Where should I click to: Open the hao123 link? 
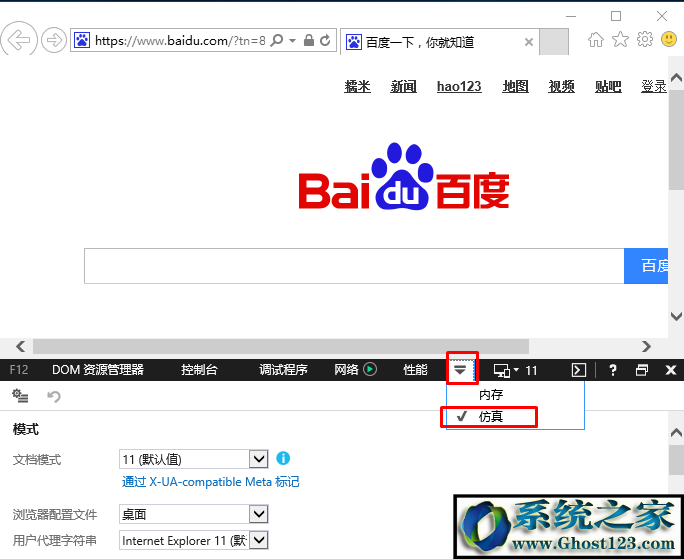pos(459,86)
